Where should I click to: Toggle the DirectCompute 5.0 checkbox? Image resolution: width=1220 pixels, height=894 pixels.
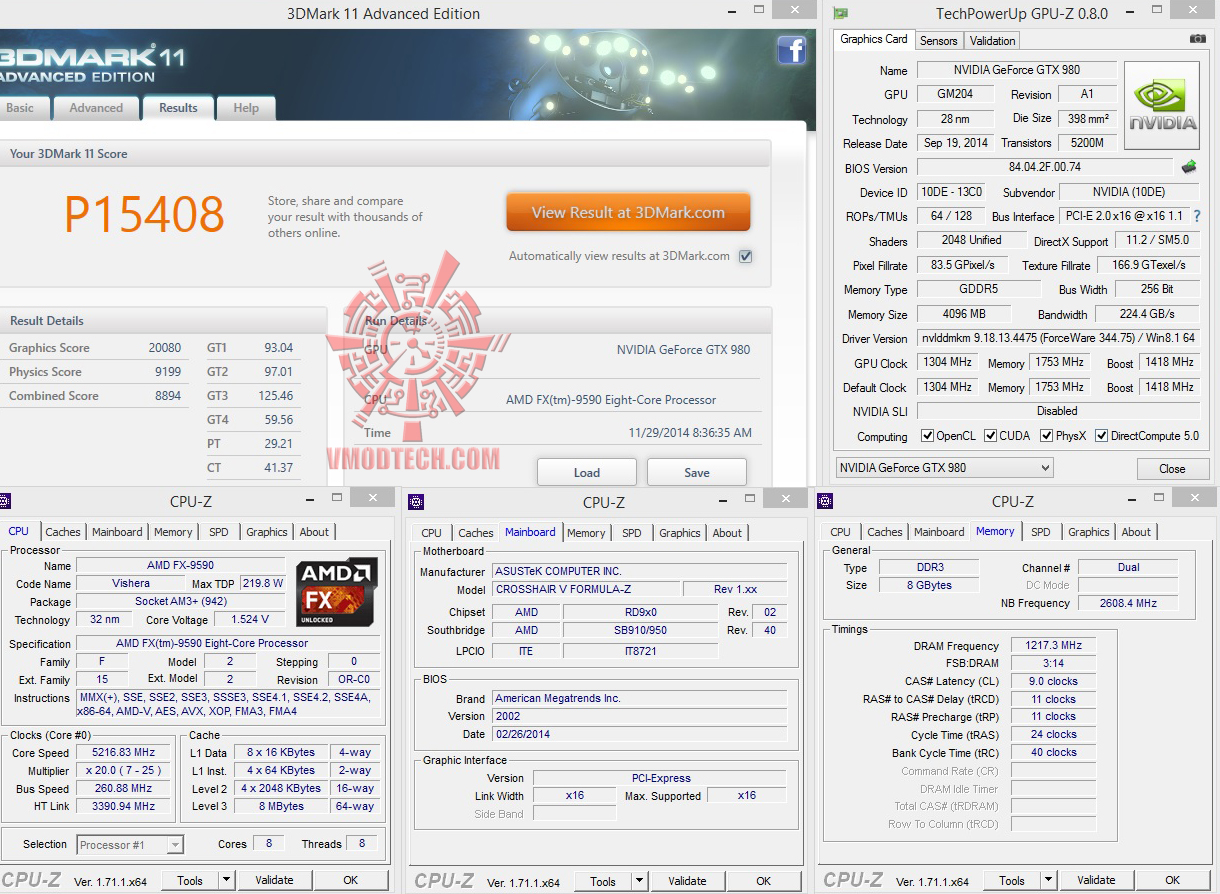1101,436
